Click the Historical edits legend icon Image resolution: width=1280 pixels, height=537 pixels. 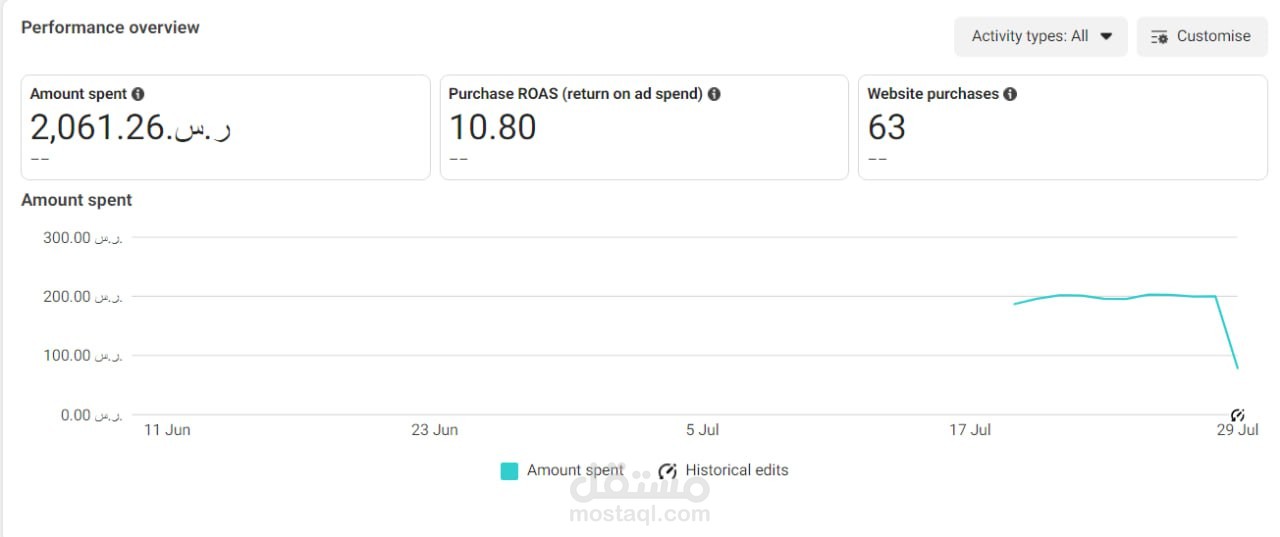[x=668, y=471]
